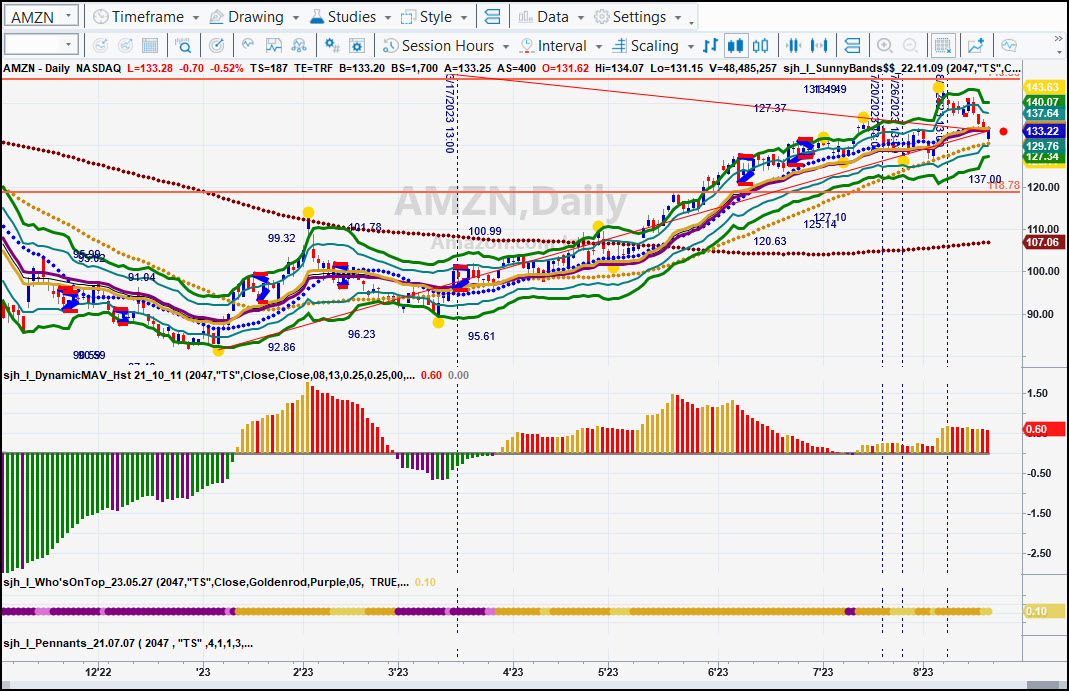Viewport: 1069px width, 691px height.
Task: Click the Data bar chart icon
Action: [525, 16]
